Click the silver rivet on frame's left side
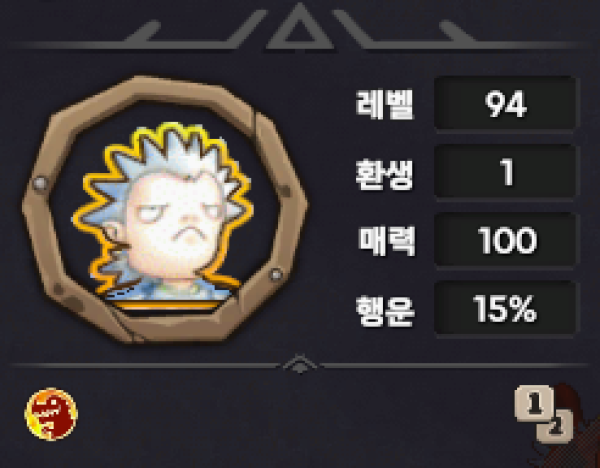This screenshot has height=468, width=600. point(40,183)
